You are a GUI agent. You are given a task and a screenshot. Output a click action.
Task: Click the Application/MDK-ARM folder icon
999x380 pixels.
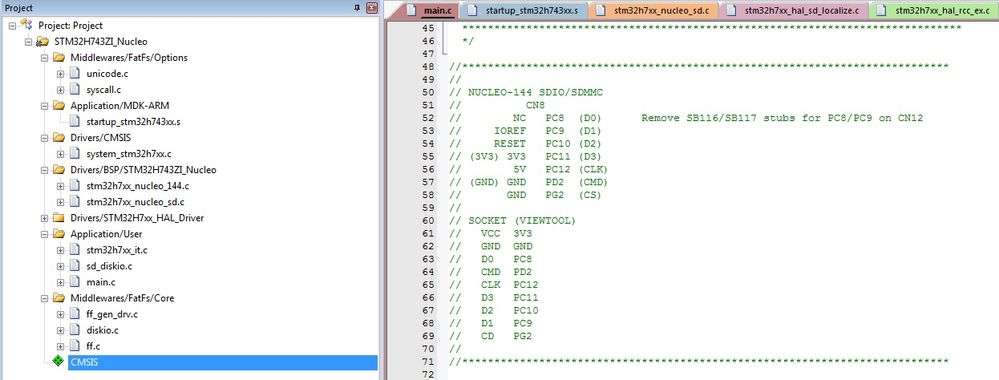59,105
